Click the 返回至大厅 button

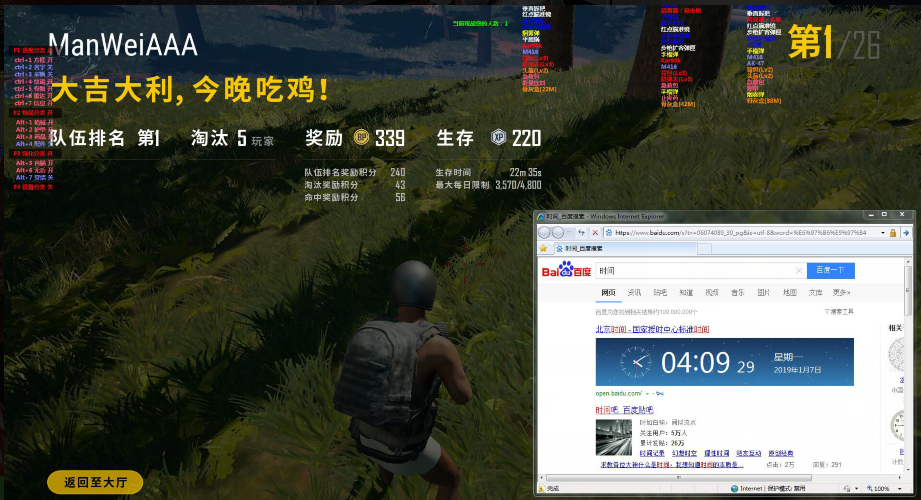coord(95,482)
